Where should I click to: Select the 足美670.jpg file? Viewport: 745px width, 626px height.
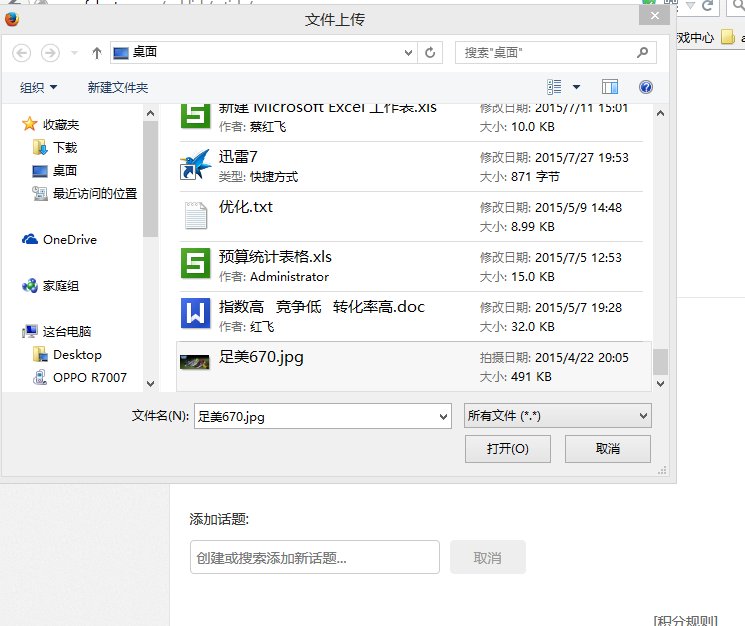(413, 366)
